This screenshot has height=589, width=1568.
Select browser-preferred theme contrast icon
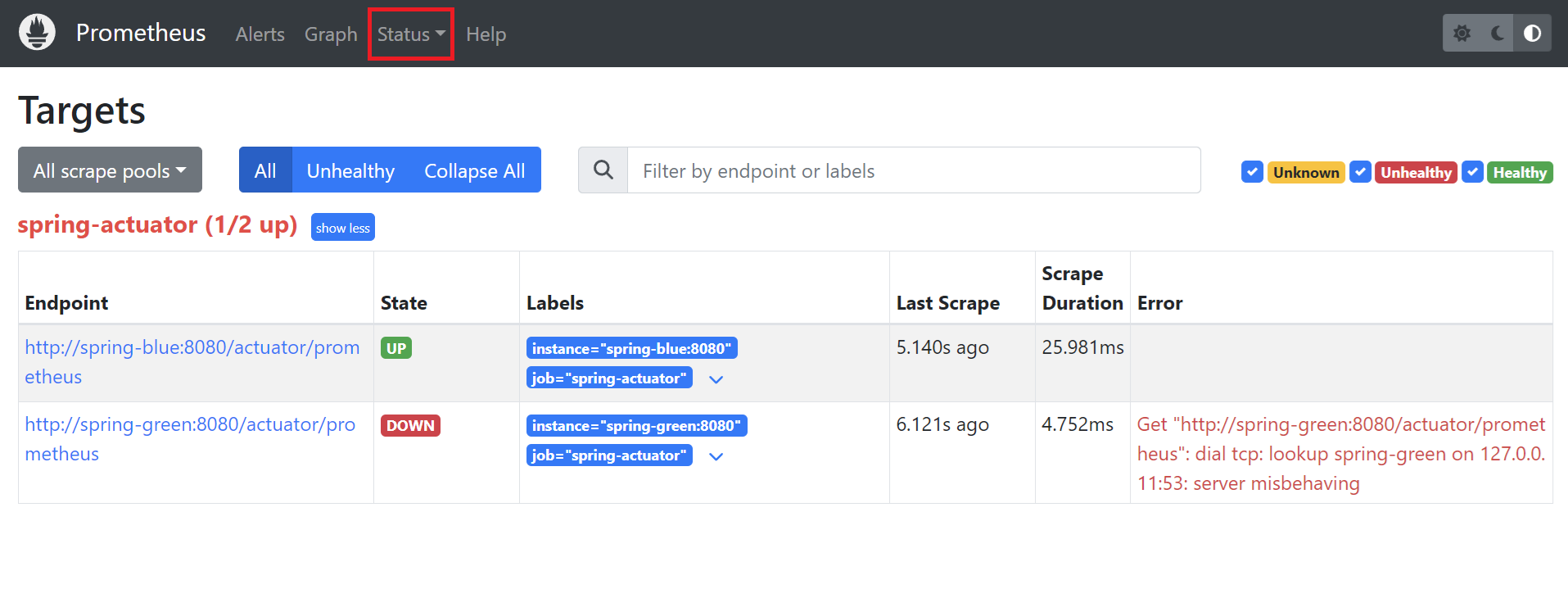[1532, 34]
